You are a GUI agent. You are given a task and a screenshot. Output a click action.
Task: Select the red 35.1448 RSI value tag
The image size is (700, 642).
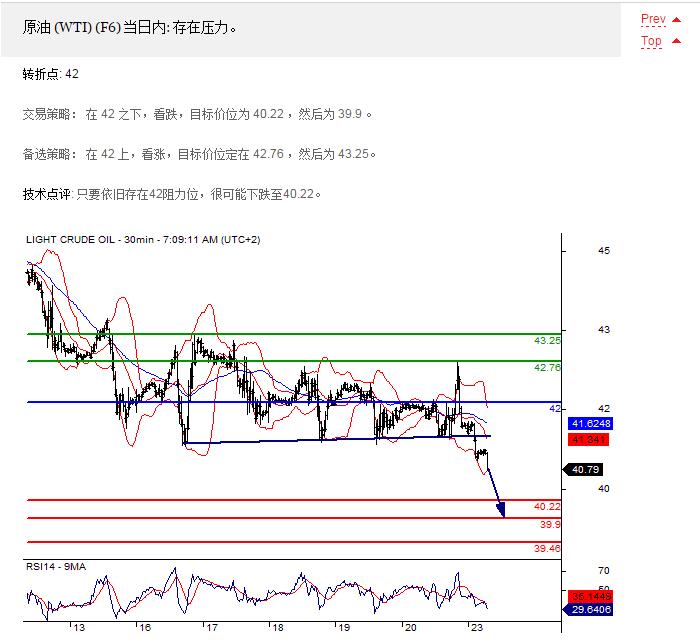tap(590, 596)
